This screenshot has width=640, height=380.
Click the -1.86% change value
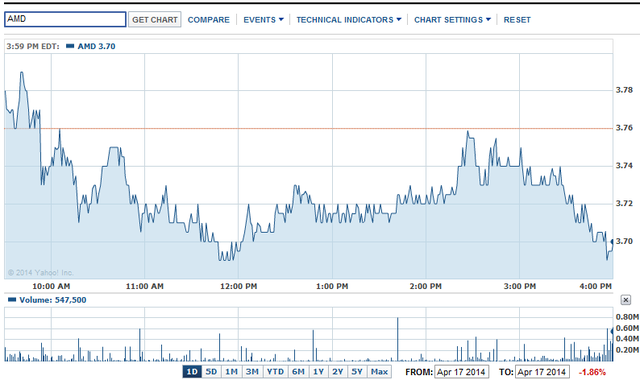coord(592,372)
